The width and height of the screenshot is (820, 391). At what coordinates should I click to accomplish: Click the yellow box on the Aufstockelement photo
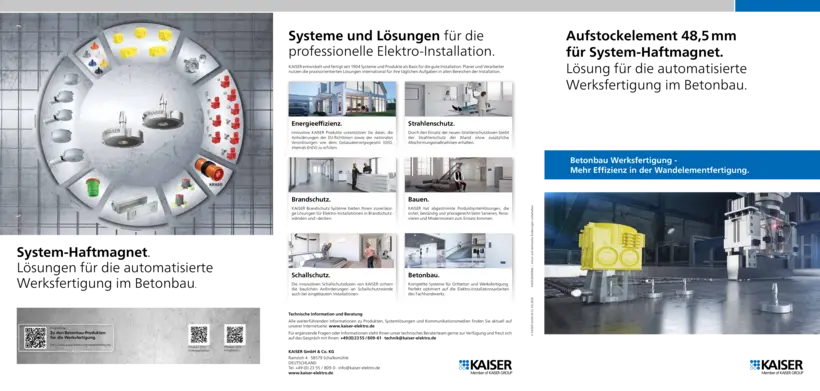[x=612, y=248]
